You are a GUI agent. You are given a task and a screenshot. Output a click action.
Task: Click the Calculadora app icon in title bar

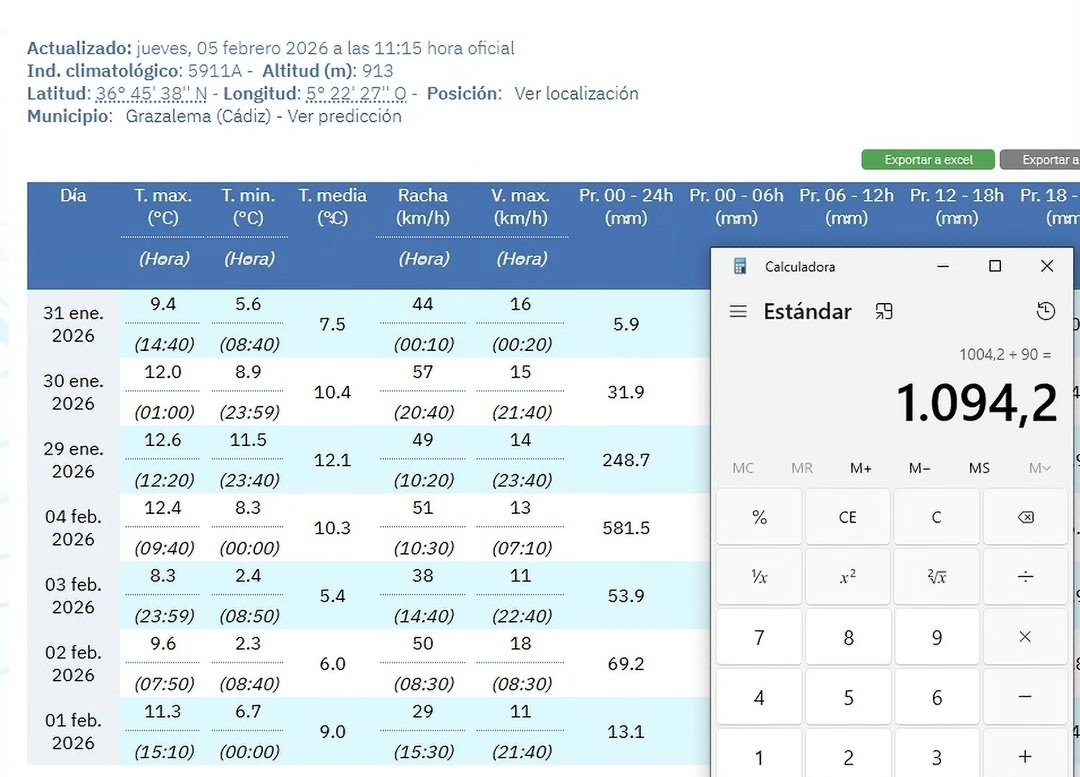point(740,267)
